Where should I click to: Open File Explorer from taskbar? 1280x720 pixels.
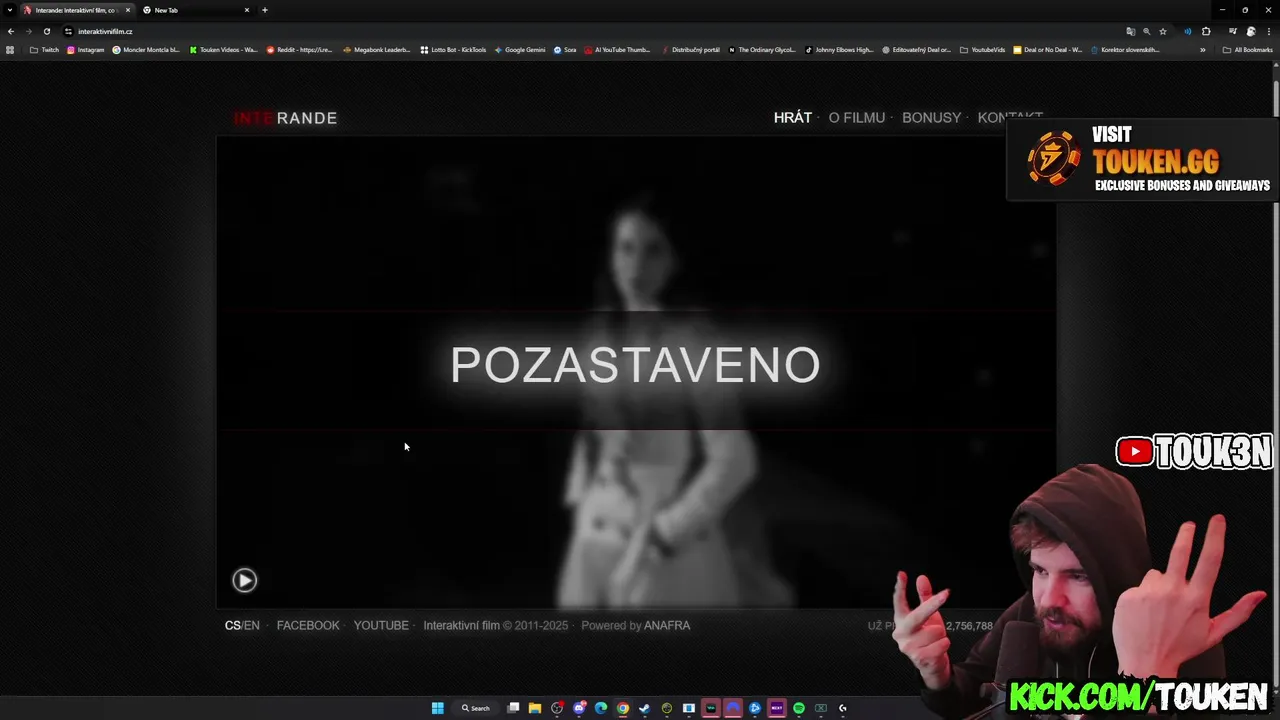tap(535, 708)
